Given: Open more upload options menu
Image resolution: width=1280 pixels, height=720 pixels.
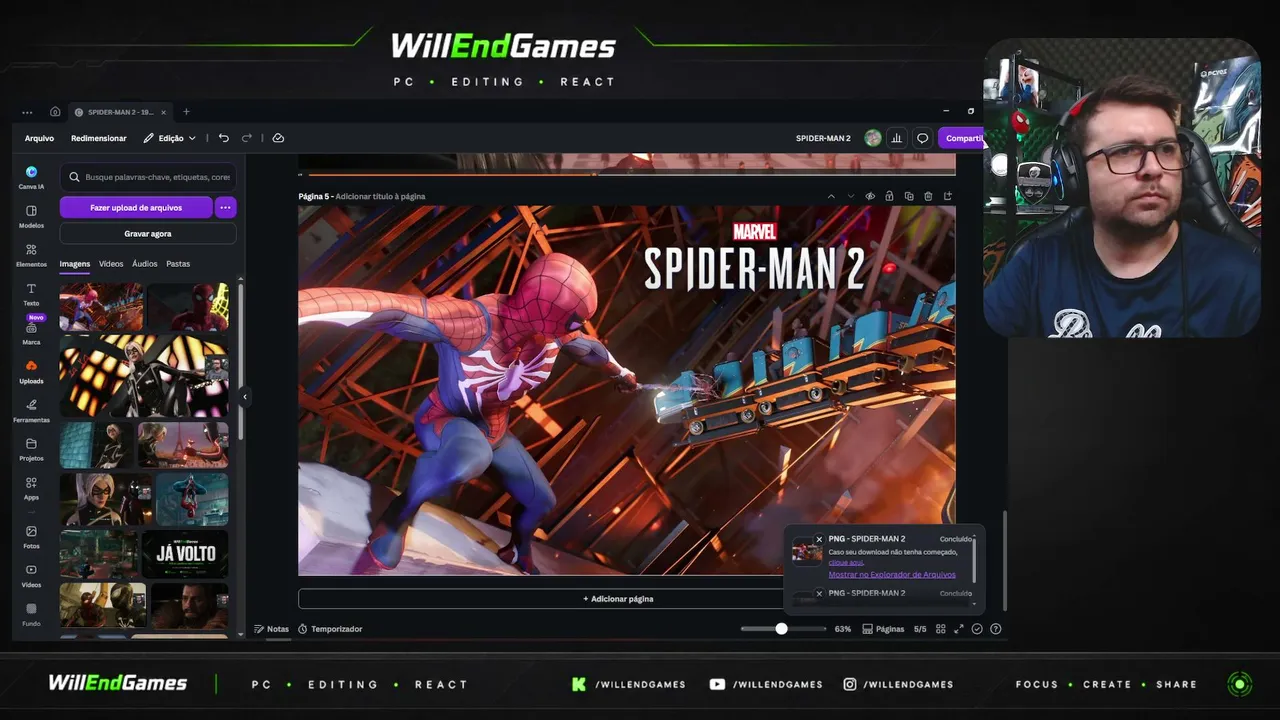Looking at the screenshot, I should tap(225, 207).
